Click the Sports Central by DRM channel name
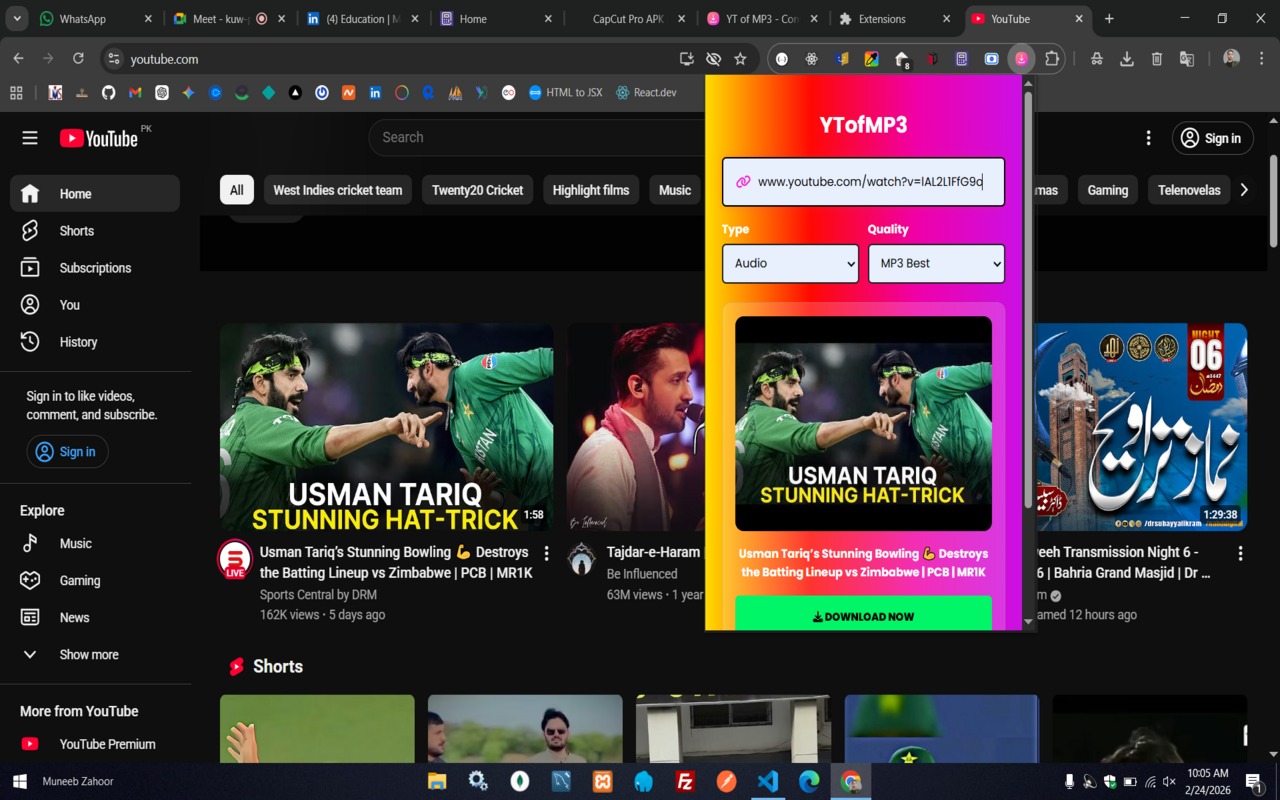The width and height of the screenshot is (1280, 800). pyautogui.click(x=318, y=595)
